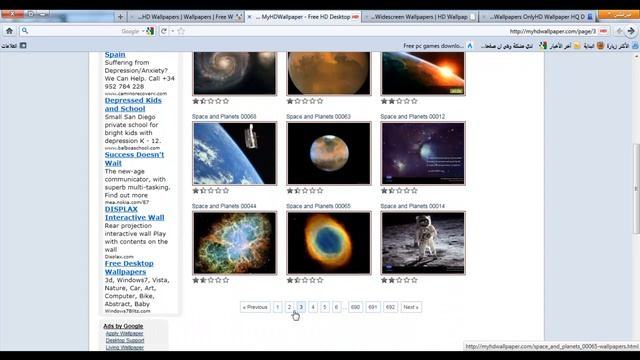Open the 'Free Desktop Wallpapers' ad link
The width and height of the screenshot is (640, 360).
pos(129,267)
